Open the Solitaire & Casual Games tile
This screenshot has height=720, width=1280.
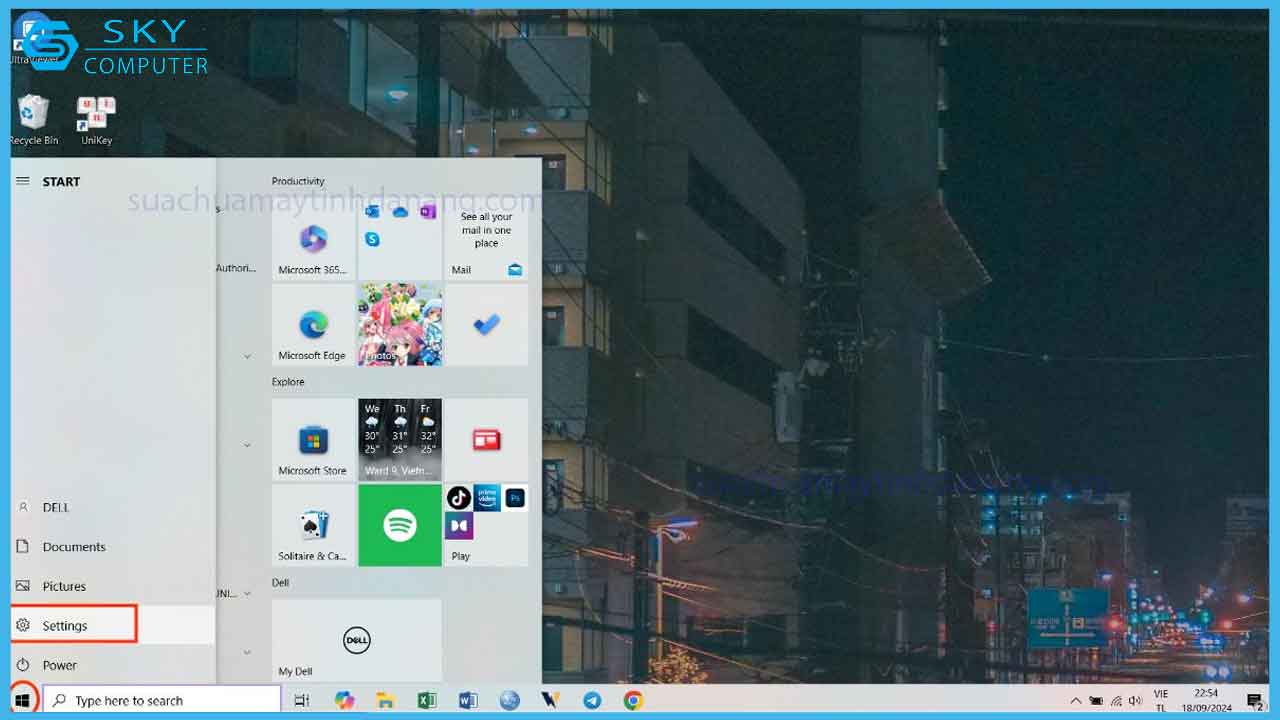click(313, 526)
